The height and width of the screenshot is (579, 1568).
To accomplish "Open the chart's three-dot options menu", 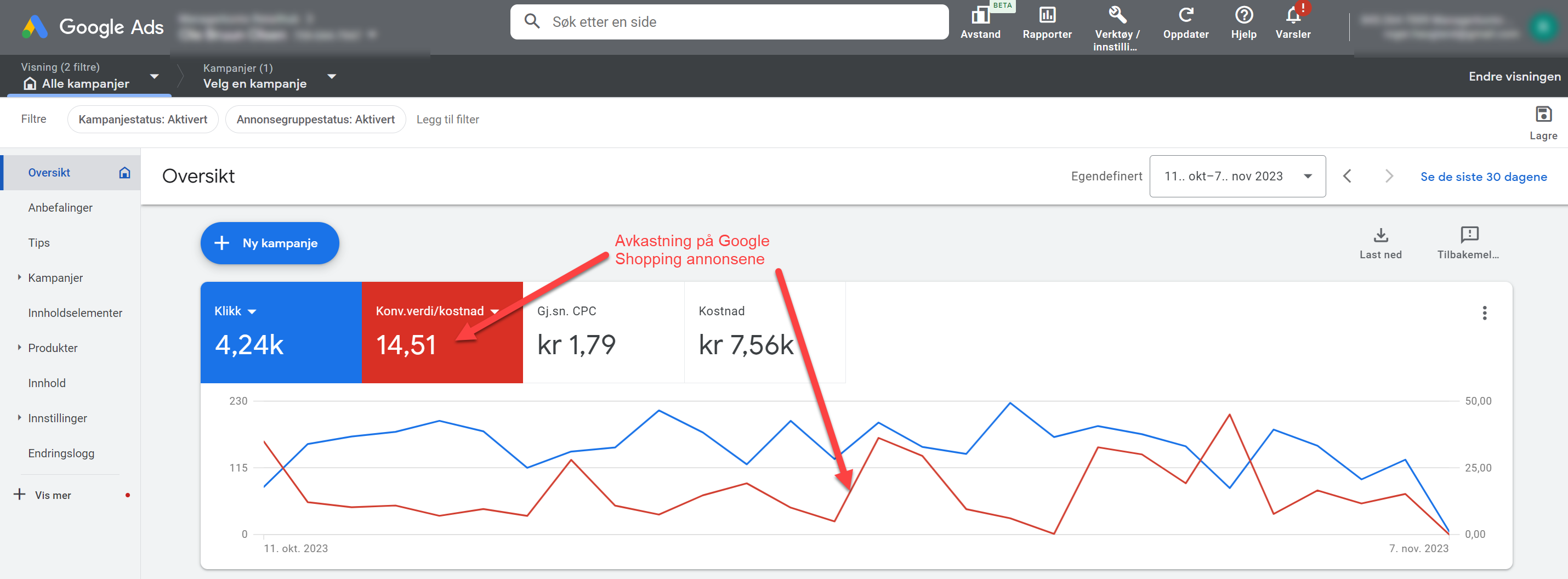I will (1484, 313).
